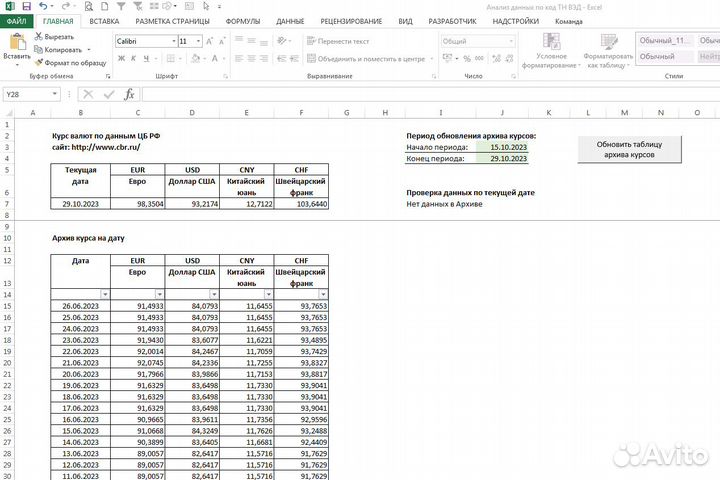
Task: Select start date cell 15.10.2023
Action: tap(502, 147)
